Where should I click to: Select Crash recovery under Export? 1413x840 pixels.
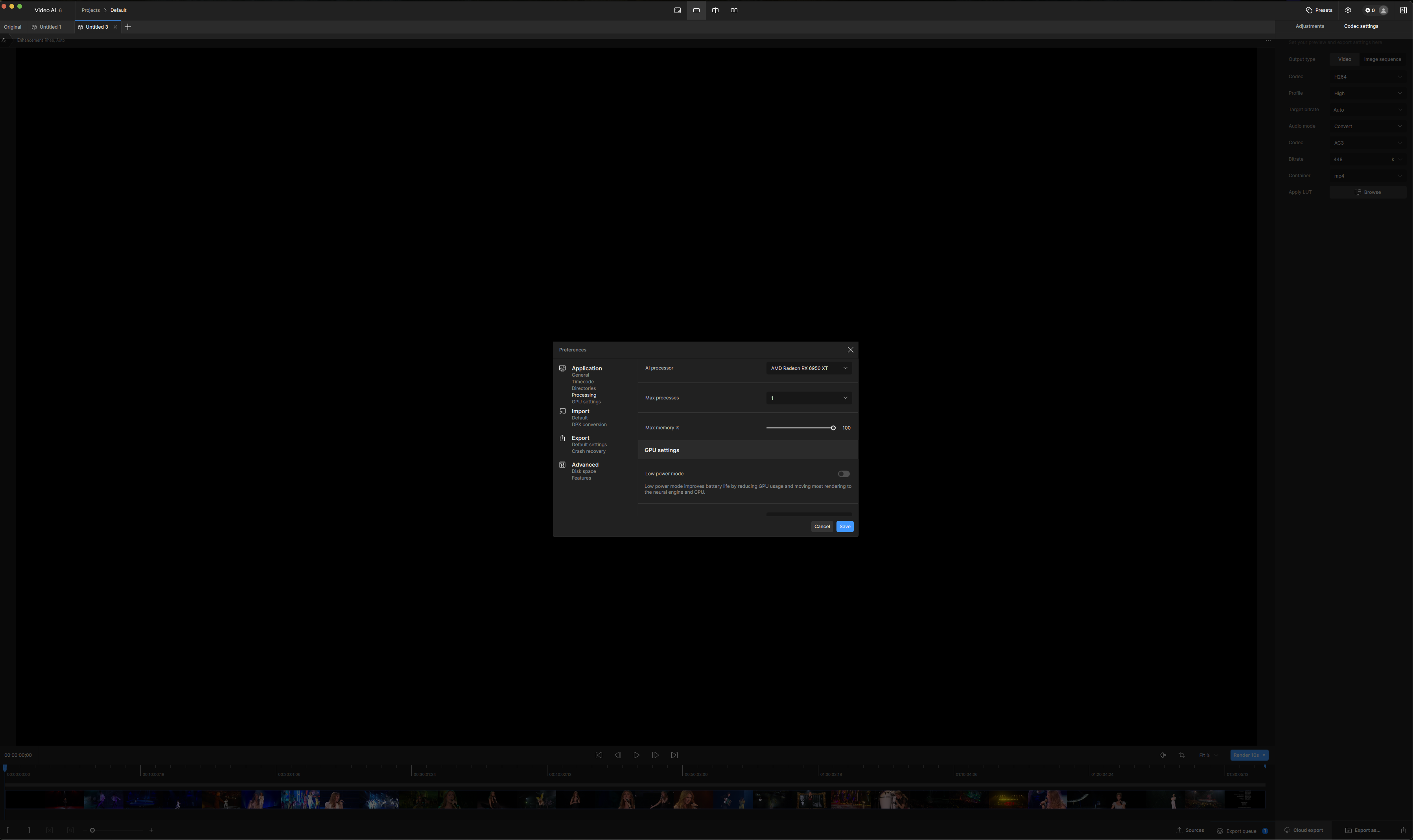tap(588, 451)
